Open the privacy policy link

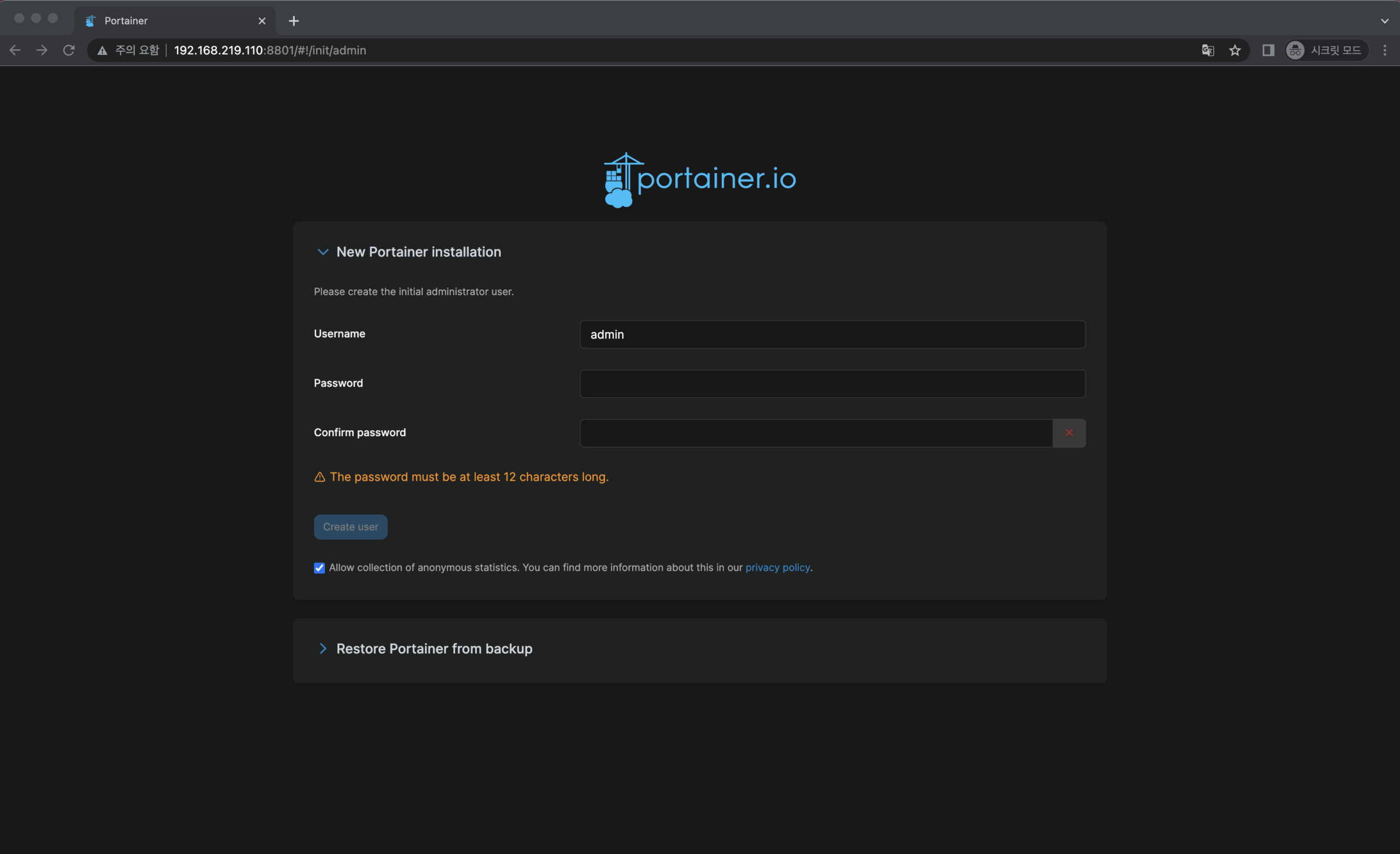point(777,567)
